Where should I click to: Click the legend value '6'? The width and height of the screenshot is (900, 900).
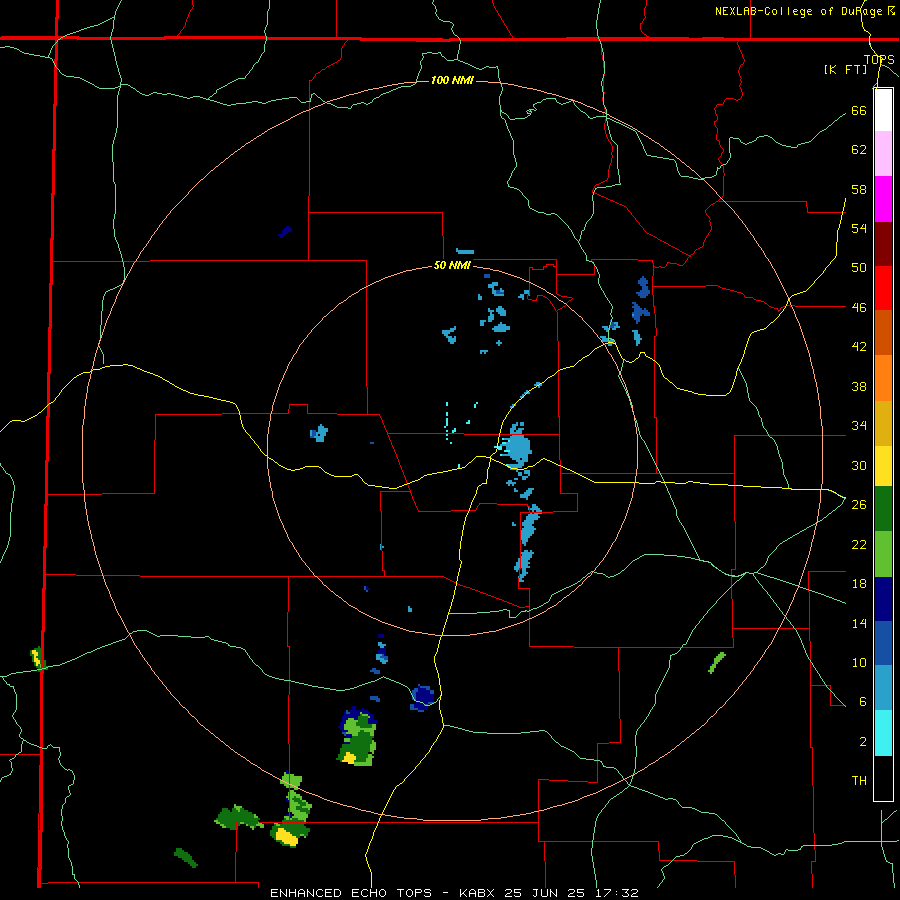(x=863, y=701)
